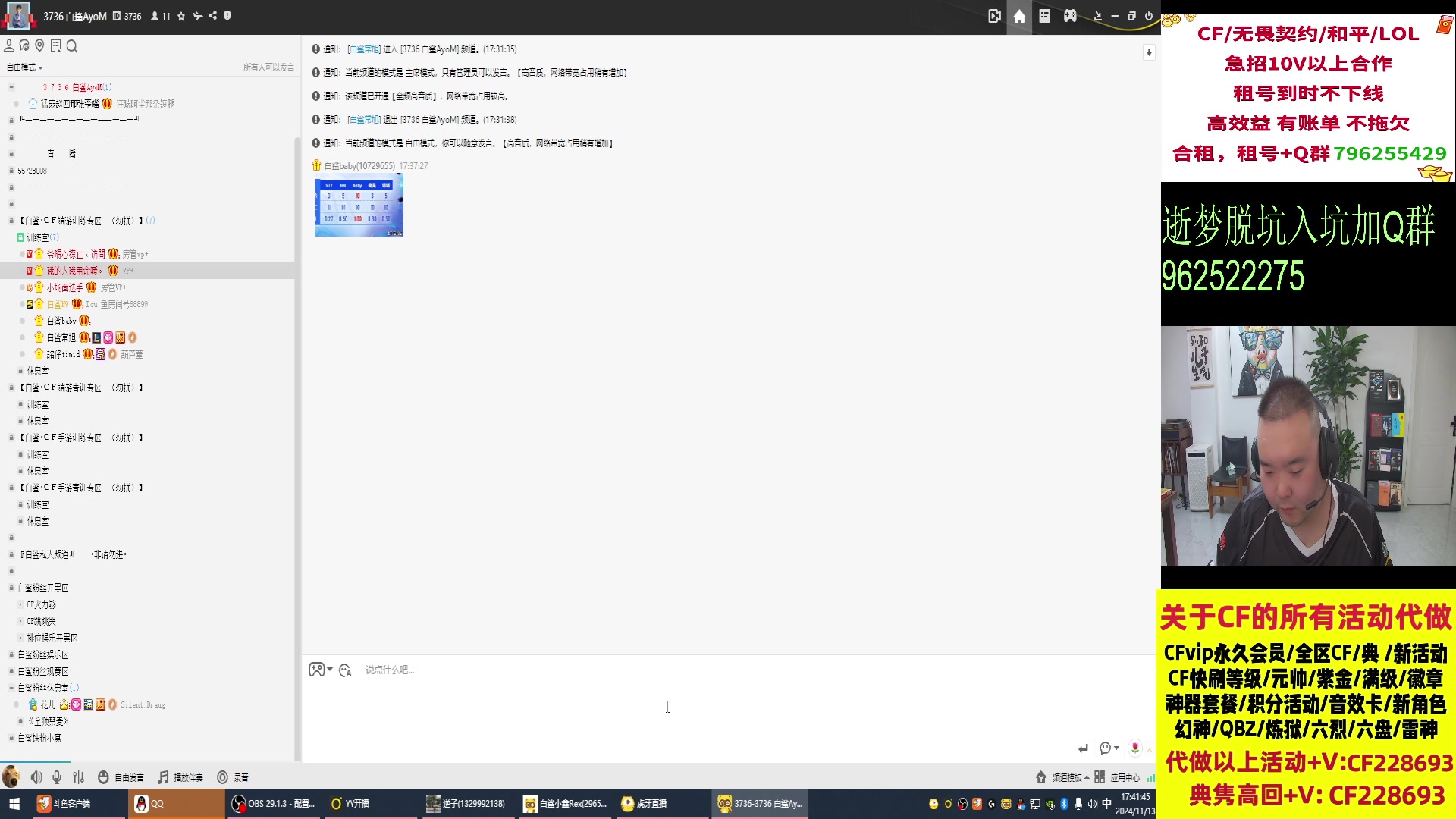Click the user avatar at bottom left
Viewport: 1456px width, 819px height.
(11, 777)
